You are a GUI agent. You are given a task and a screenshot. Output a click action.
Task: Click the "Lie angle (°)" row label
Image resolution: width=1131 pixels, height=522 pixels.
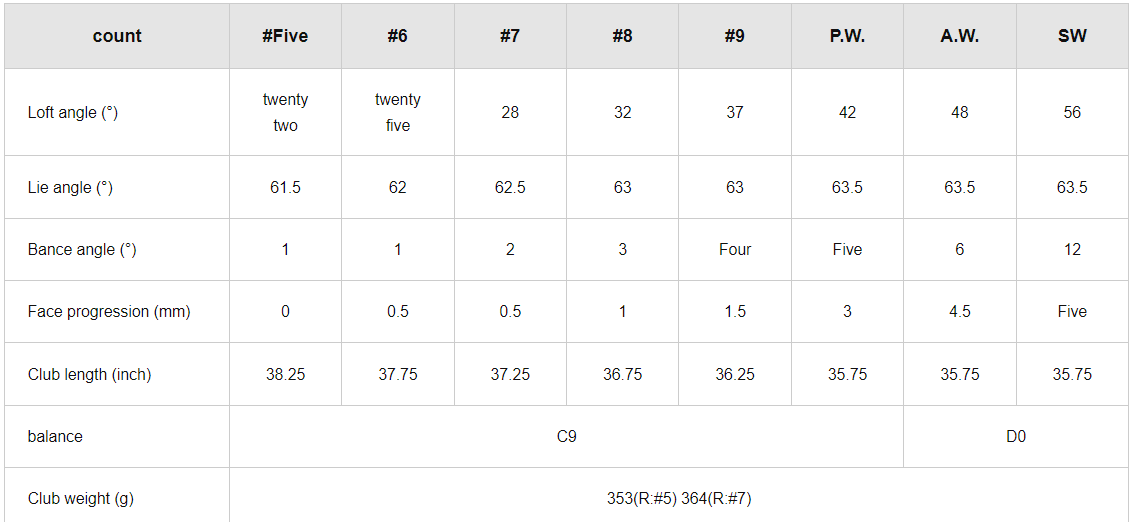(x=70, y=188)
